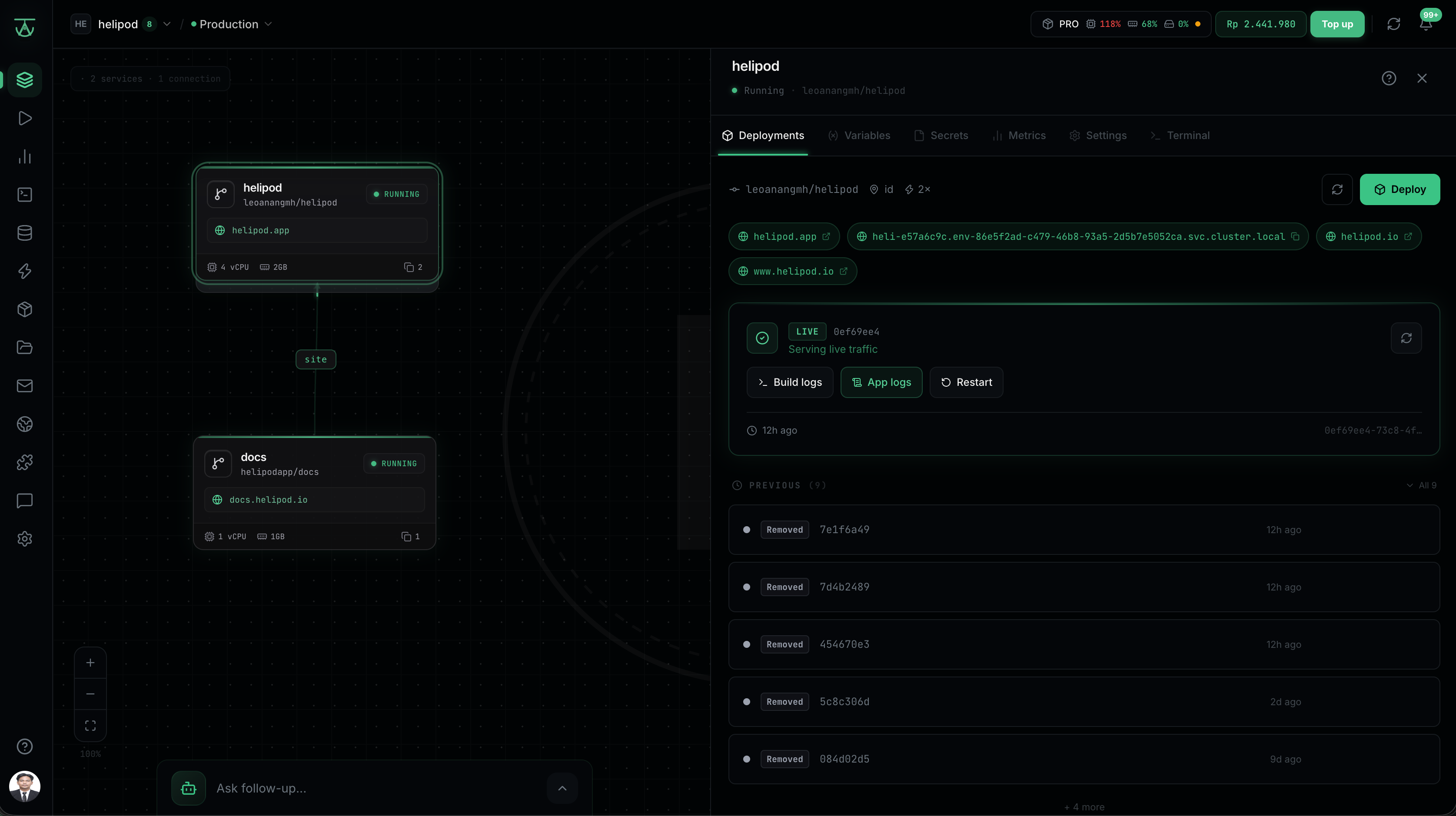Image resolution: width=1456 pixels, height=816 pixels.
Task: Open the play/run icon in sidebar
Action: pos(25,118)
